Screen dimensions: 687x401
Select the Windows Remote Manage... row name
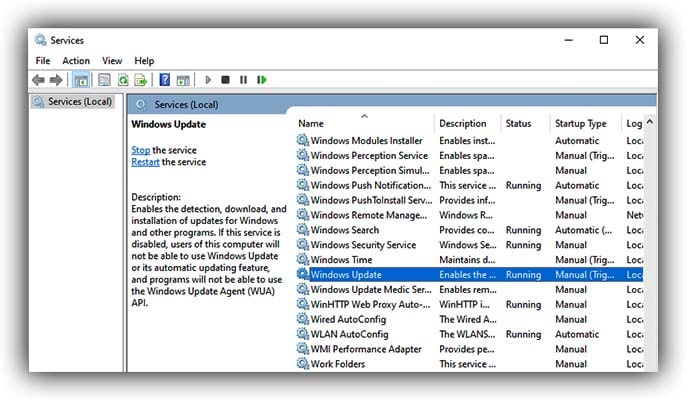pos(368,215)
